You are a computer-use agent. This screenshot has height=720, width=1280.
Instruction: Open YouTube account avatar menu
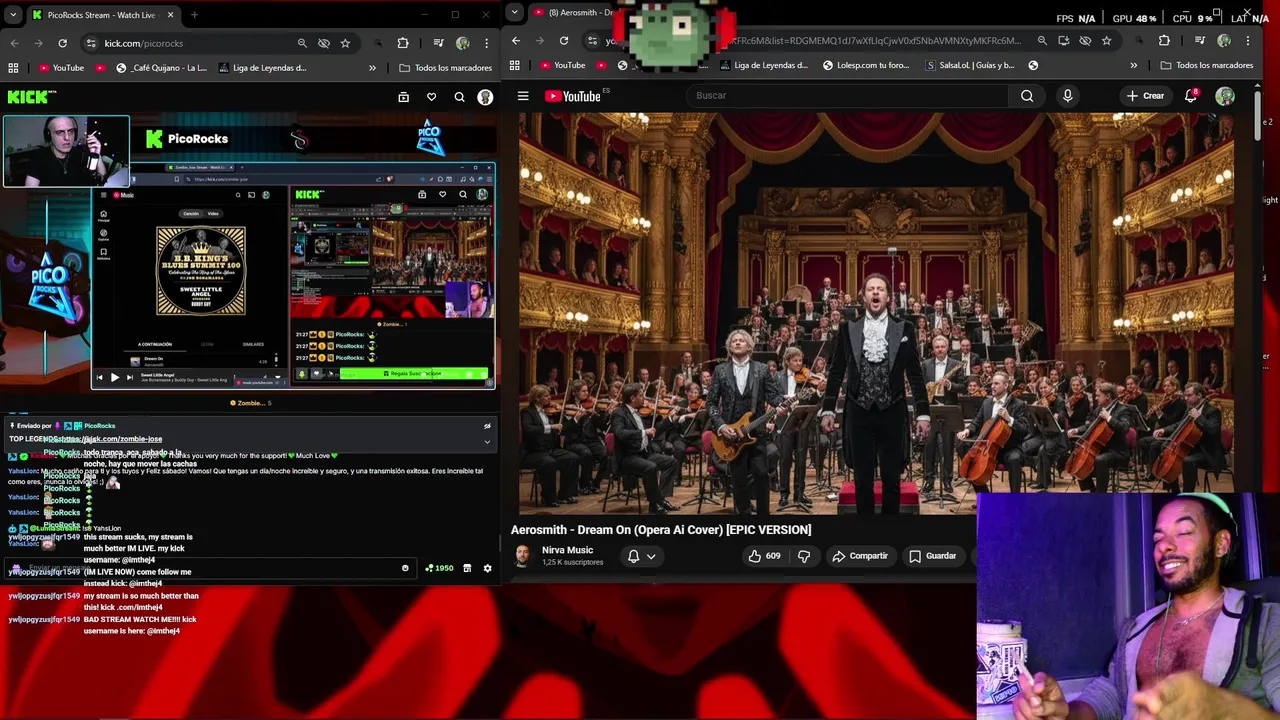click(1225, 96)
